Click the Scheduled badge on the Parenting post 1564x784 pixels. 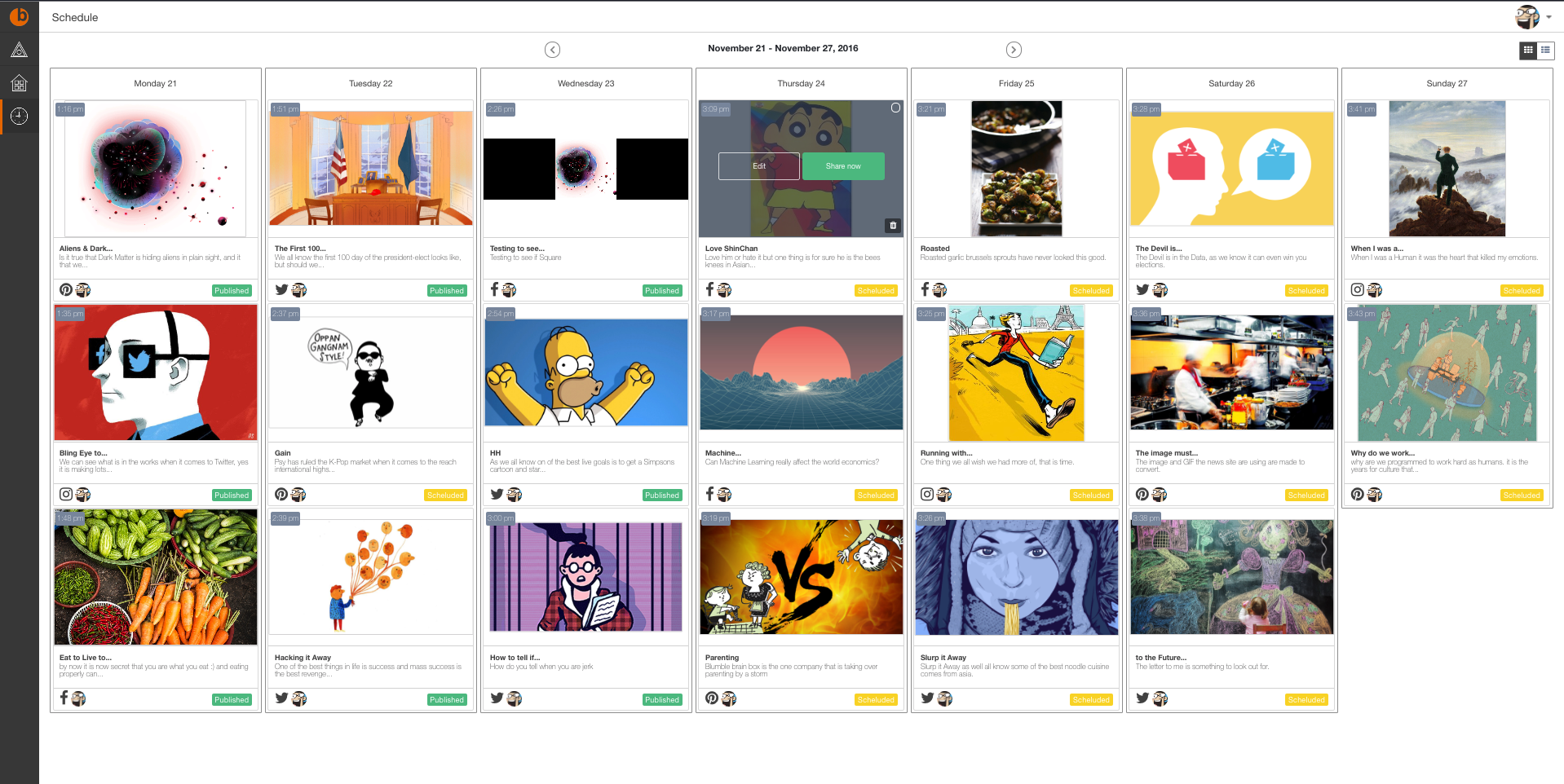[876, 700]
